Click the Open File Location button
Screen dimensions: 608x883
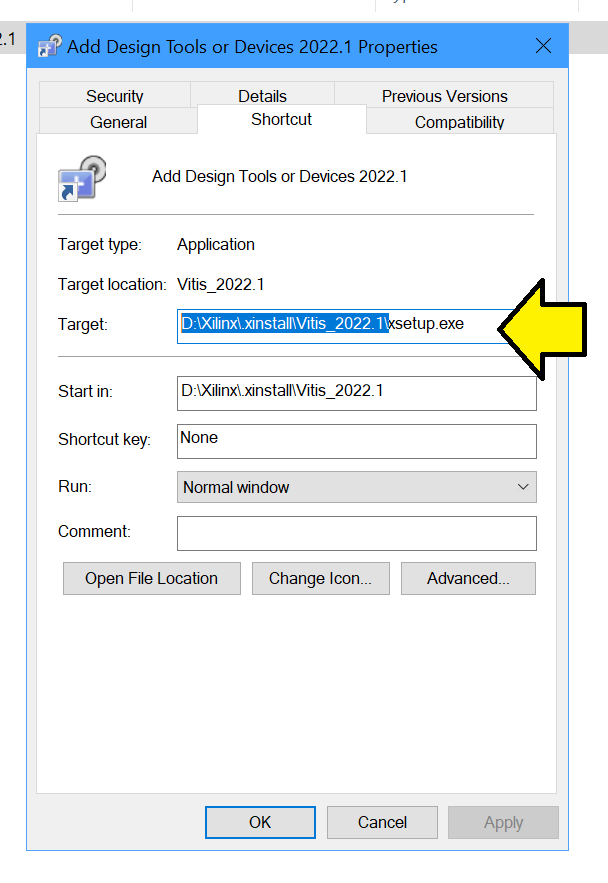[151, 578]
